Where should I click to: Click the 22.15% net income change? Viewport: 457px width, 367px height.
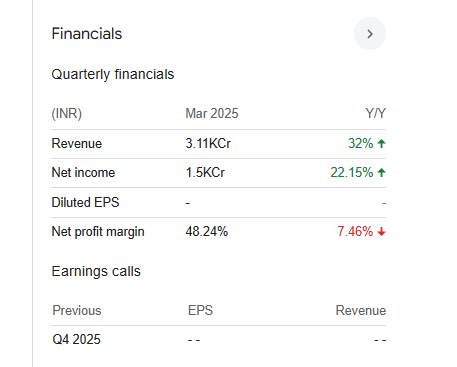point(352,172)
